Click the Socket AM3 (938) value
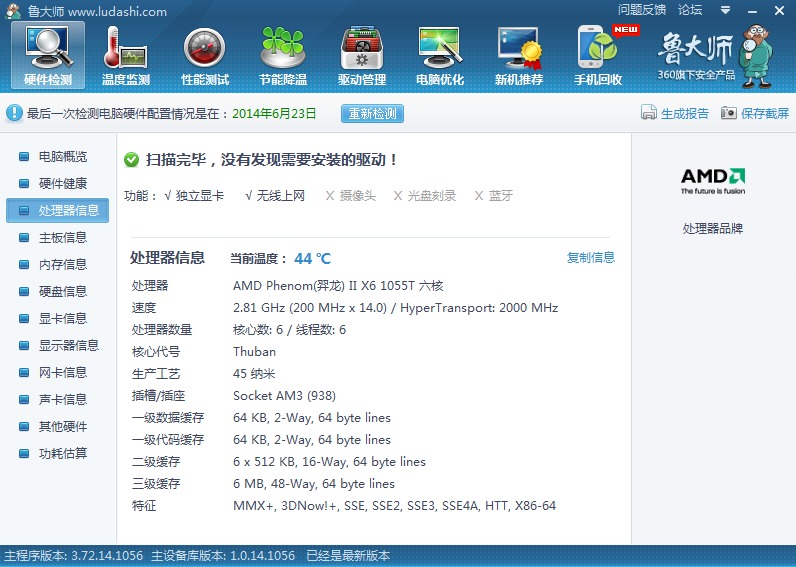Viewport: 796px width, 567px height. click(x=284, y=395)
